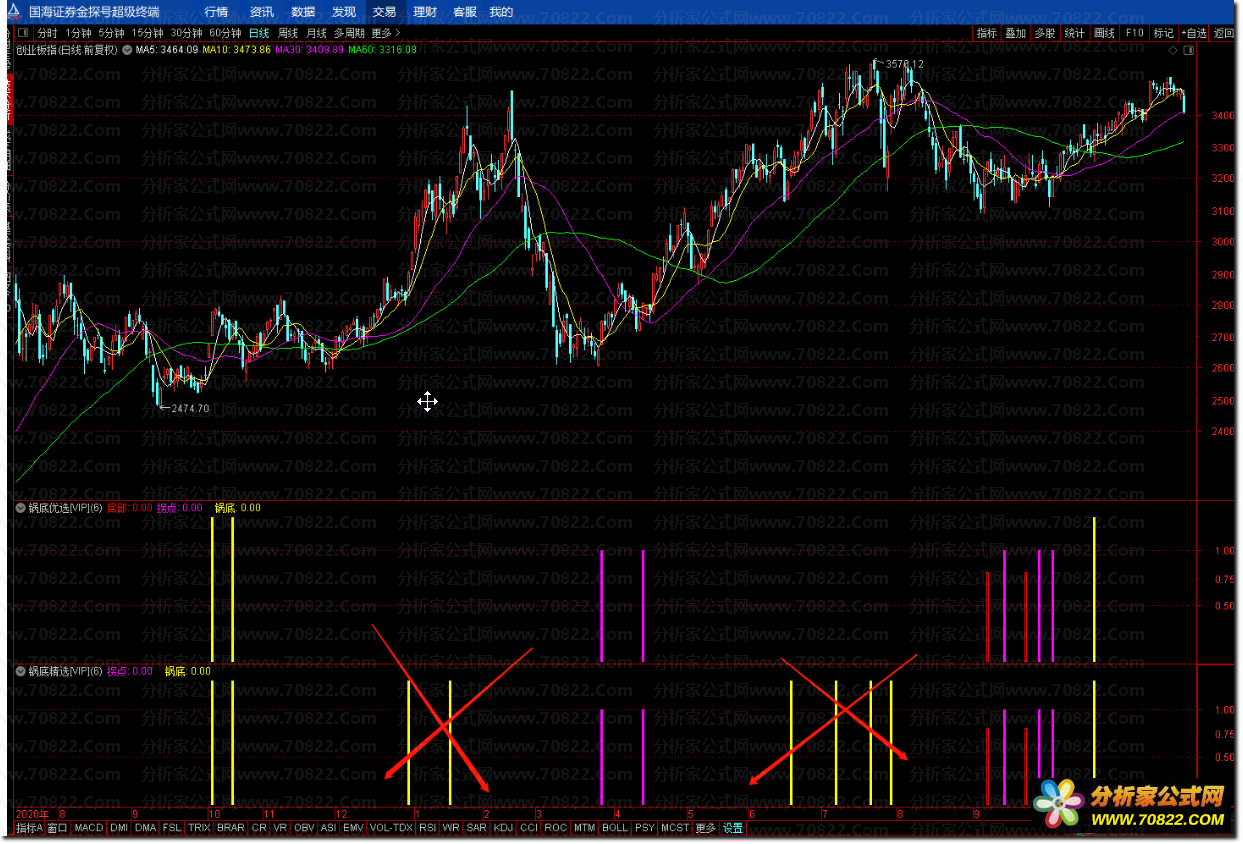Viewport: 1243px width, 844px height.
Task: Expand the 锅底优选 indicator dropdown arrow
Action: 20,507
